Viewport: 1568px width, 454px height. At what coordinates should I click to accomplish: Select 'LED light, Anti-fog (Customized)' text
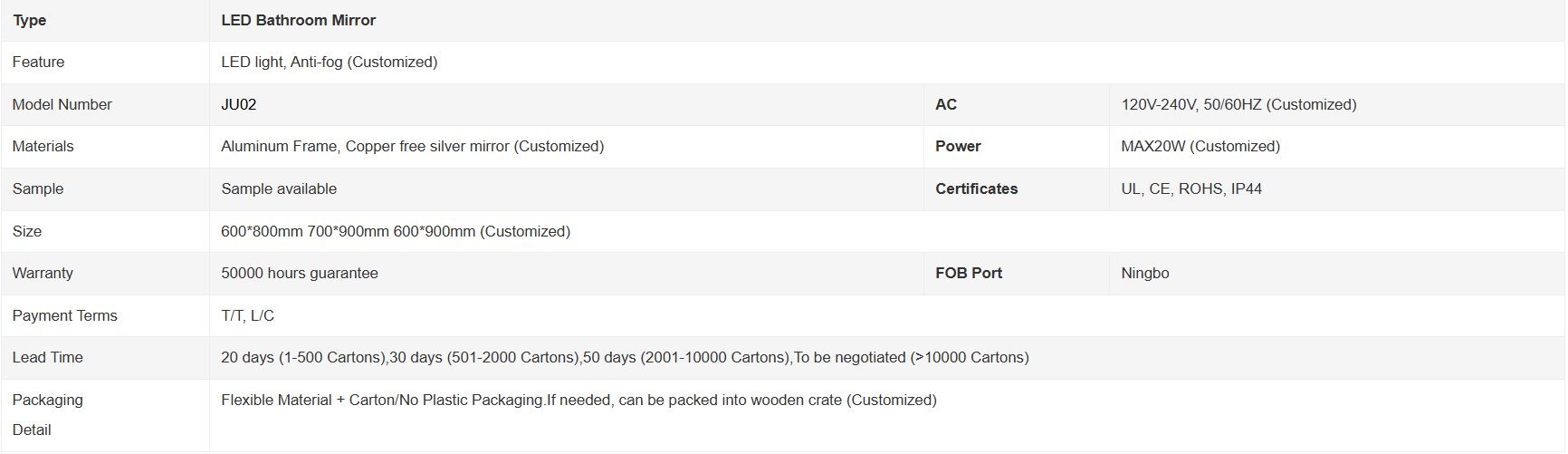pos(330,62)
